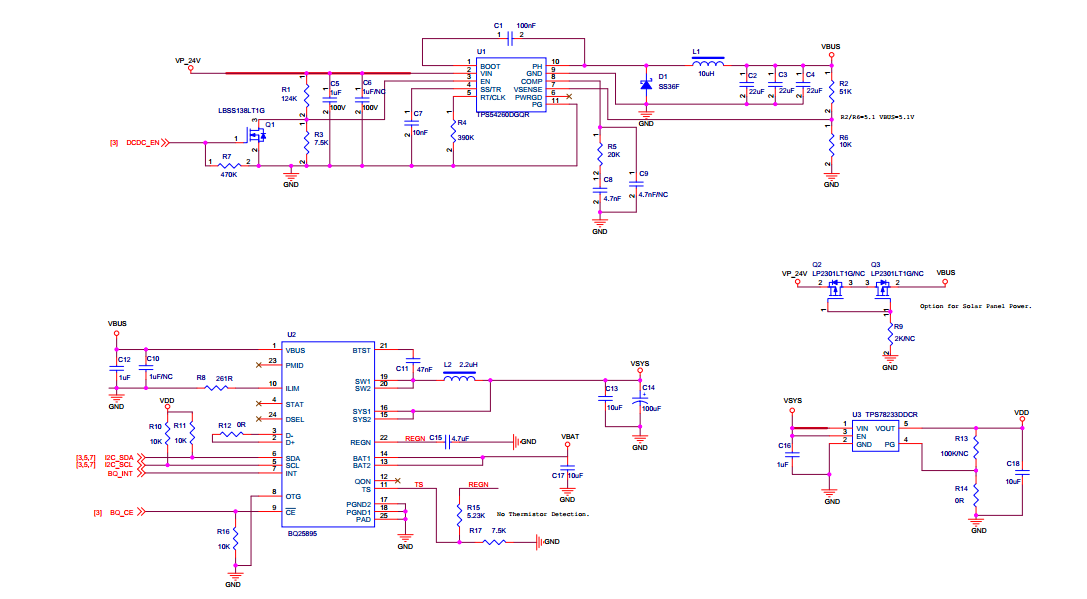Image resolution: width=1087 pixels, height=599 pixels.
Task: Select the U3 regulator chip body
Action: tap(876, 436)
